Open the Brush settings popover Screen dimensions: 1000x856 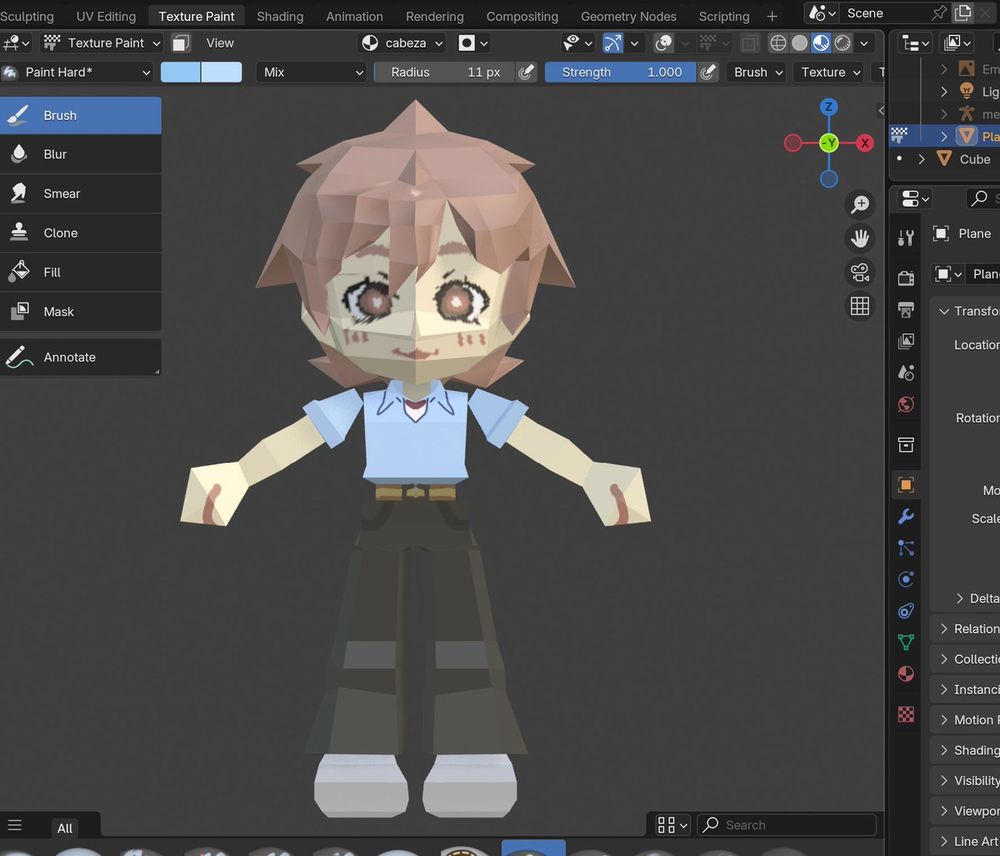point(757,72)
